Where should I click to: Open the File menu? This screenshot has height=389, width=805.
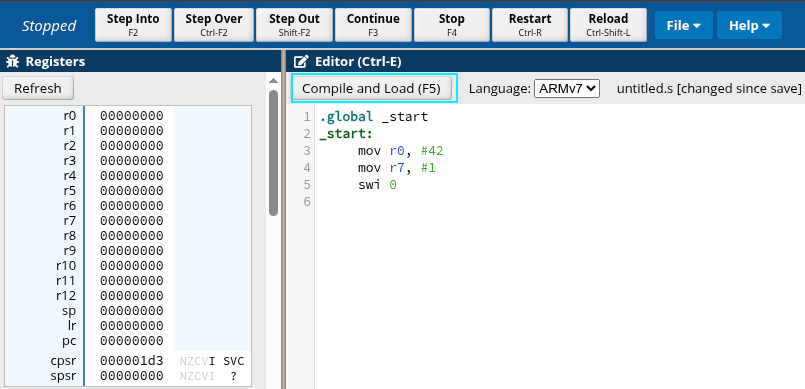click(x=683, y=25)
